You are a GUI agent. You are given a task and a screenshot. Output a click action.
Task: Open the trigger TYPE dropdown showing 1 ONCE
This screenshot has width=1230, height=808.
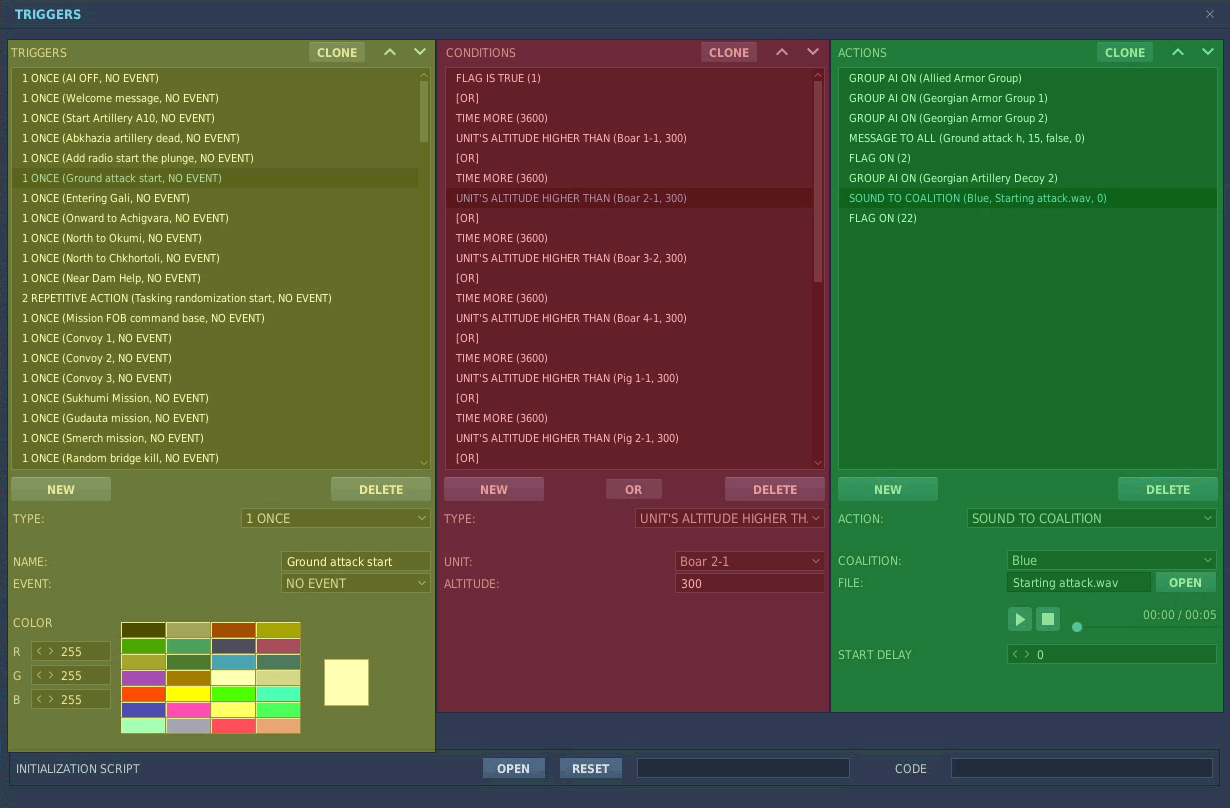(336, 518)
